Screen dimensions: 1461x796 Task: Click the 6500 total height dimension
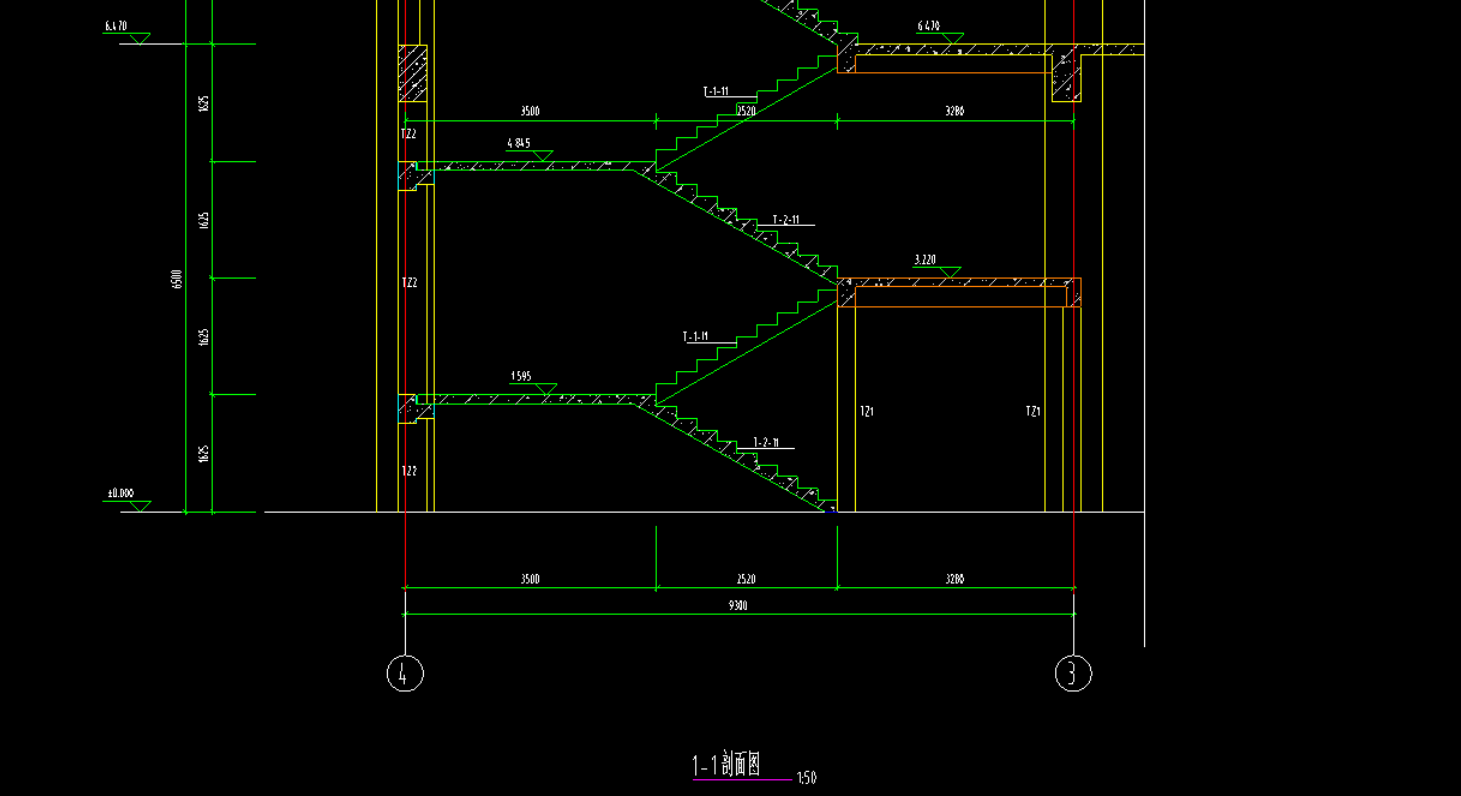click(x=177, y=279)
